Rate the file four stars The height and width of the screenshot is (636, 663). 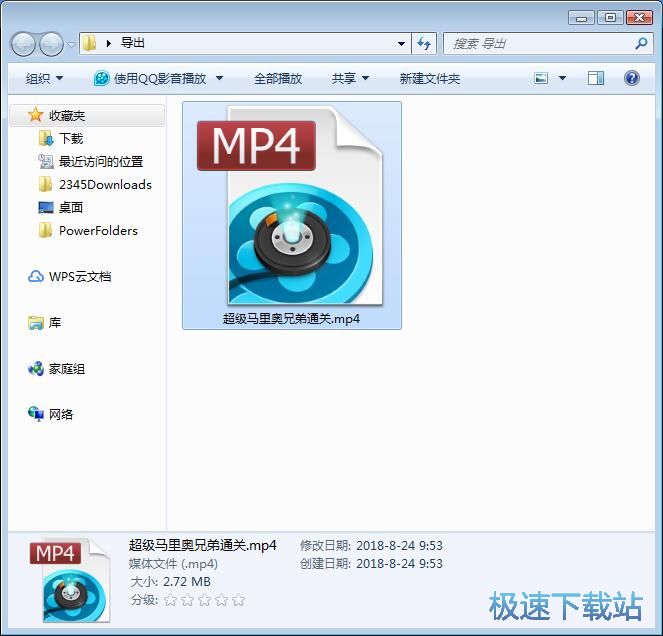(222, 600)
